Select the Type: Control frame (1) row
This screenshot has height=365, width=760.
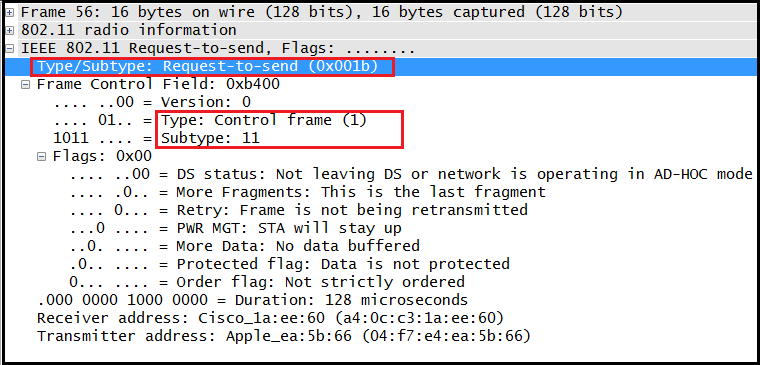[x=211, y=120]
